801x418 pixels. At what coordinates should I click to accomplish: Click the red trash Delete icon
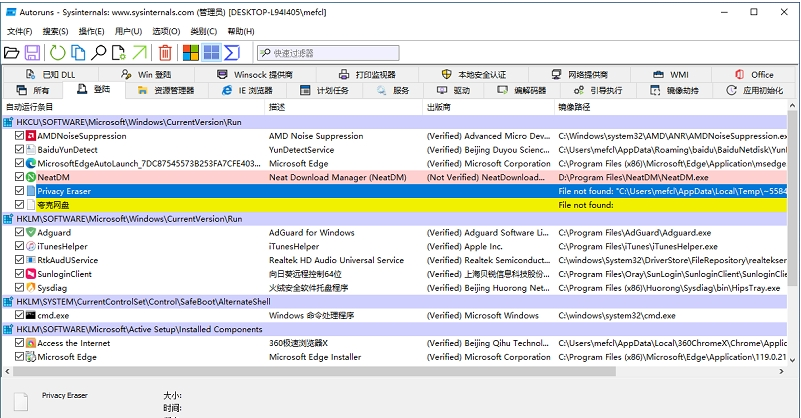[165, 53]
